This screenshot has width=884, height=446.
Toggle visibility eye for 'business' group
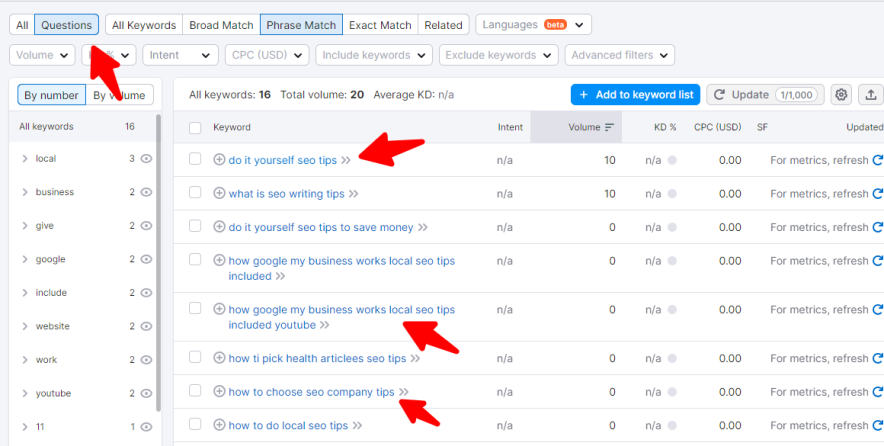coord(147,192)
